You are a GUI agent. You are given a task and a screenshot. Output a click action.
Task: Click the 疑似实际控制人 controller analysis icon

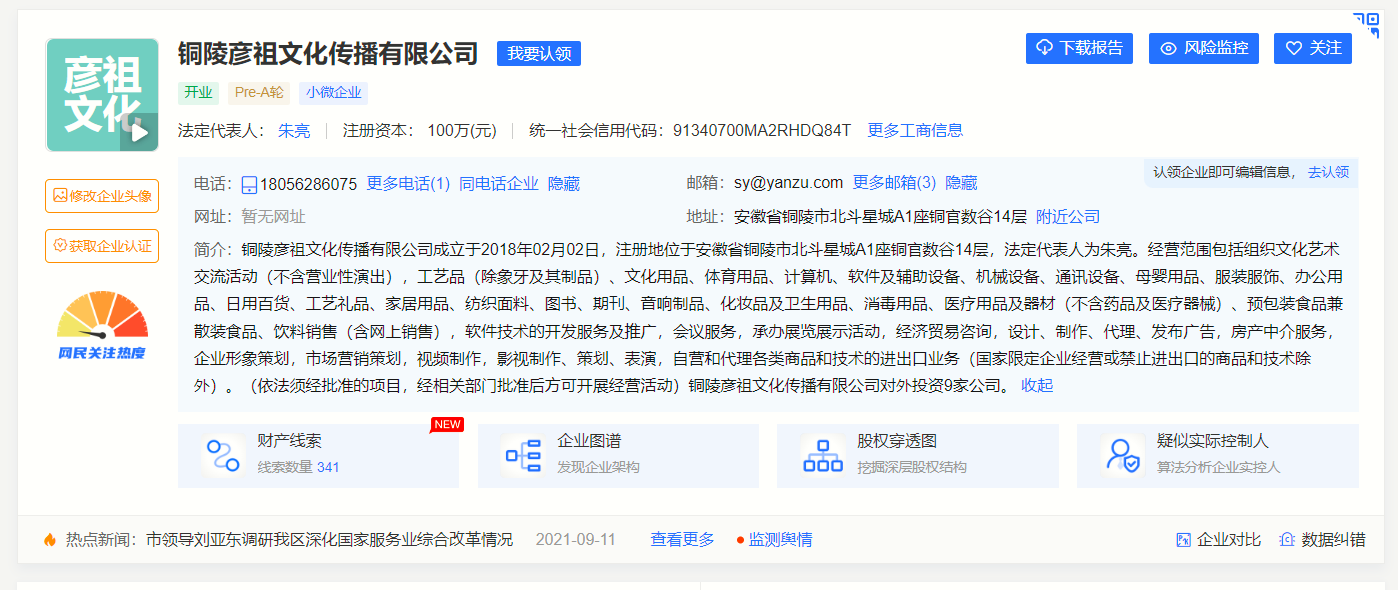[1121, 454]
